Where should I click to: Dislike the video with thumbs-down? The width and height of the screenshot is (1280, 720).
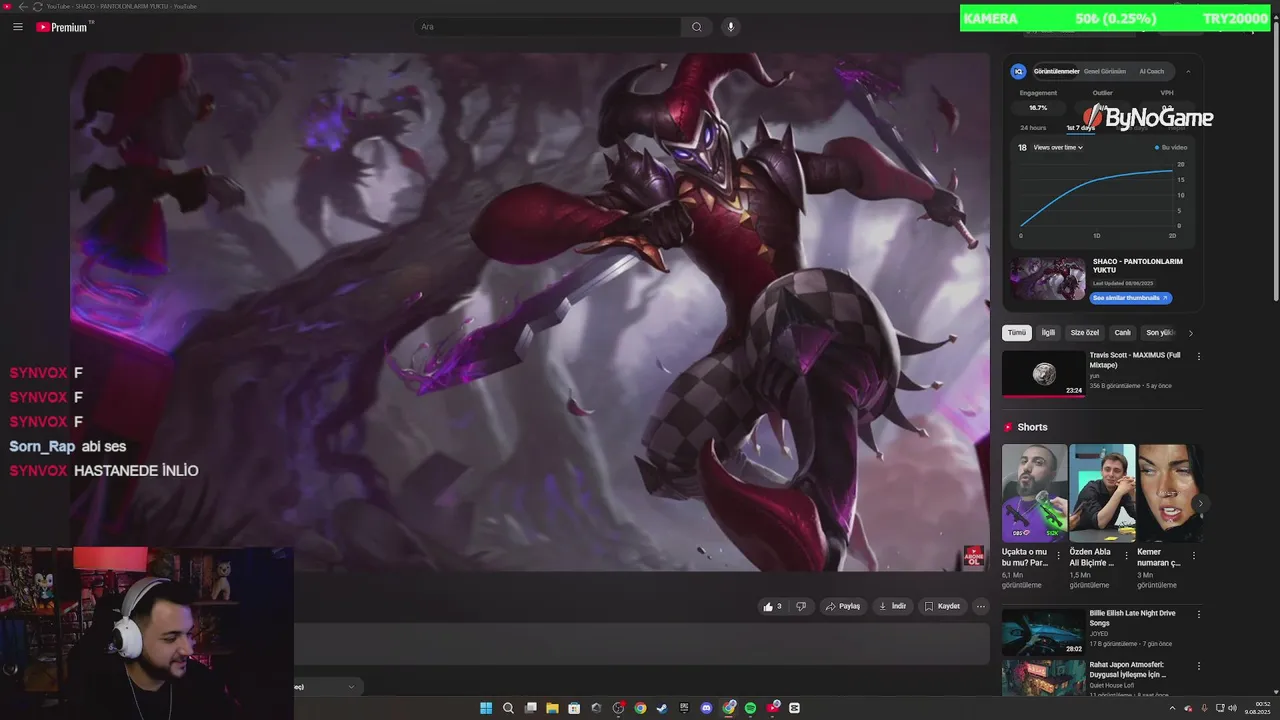[800, 606]
